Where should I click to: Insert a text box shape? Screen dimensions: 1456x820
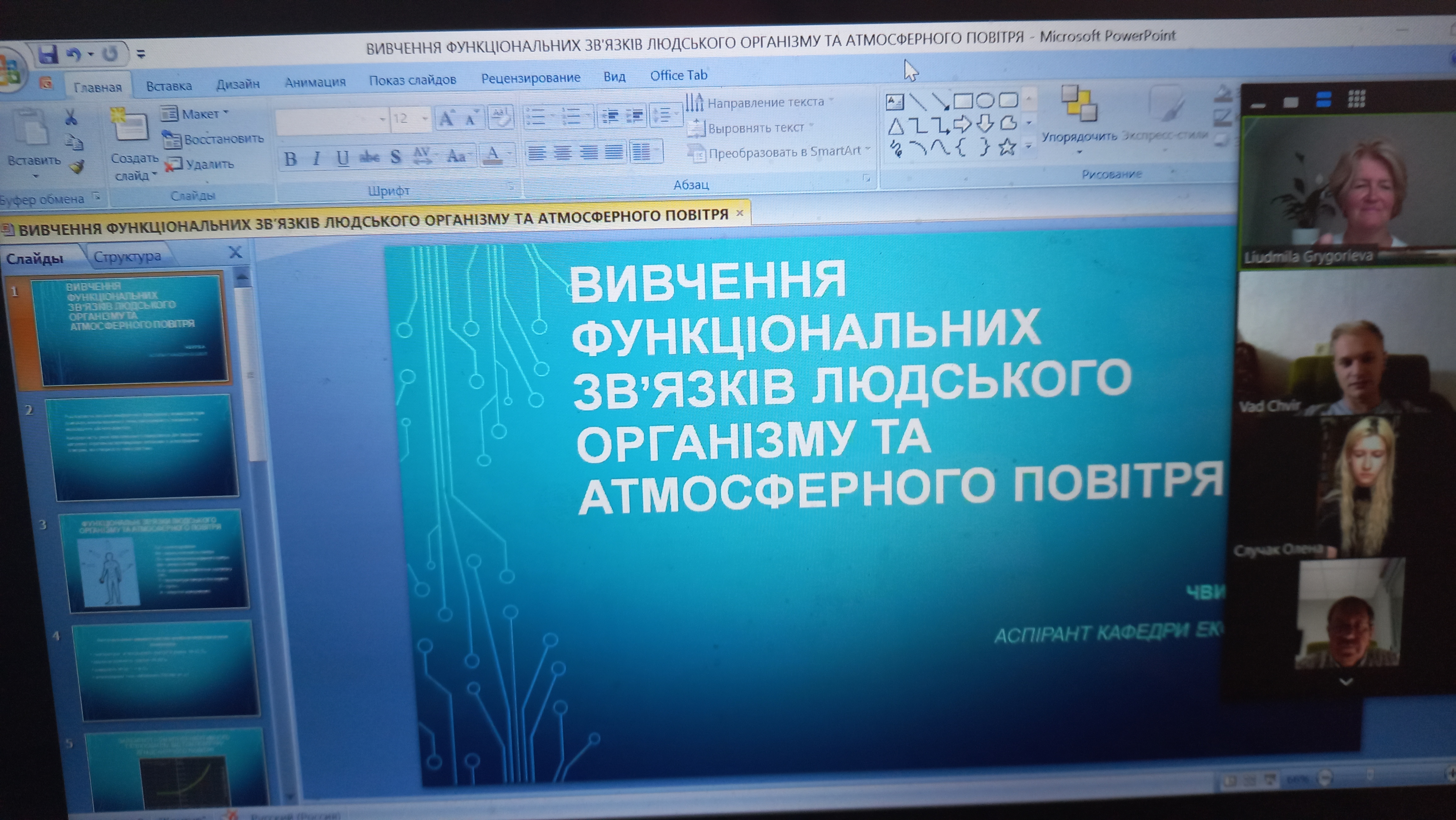pyautogui.click(x=895, y=102)
